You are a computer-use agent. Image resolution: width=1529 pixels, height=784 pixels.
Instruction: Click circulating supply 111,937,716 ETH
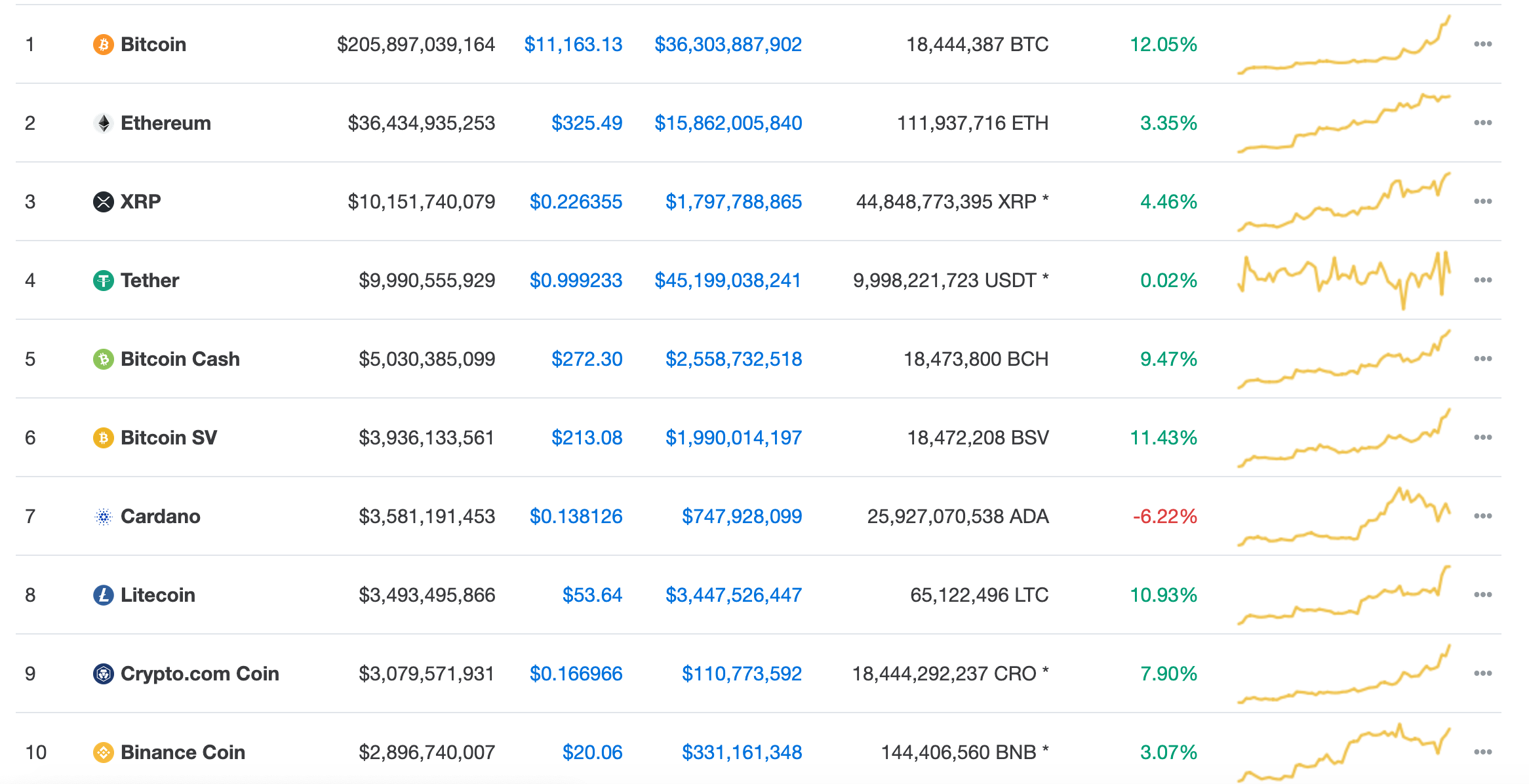pos(972,123)
